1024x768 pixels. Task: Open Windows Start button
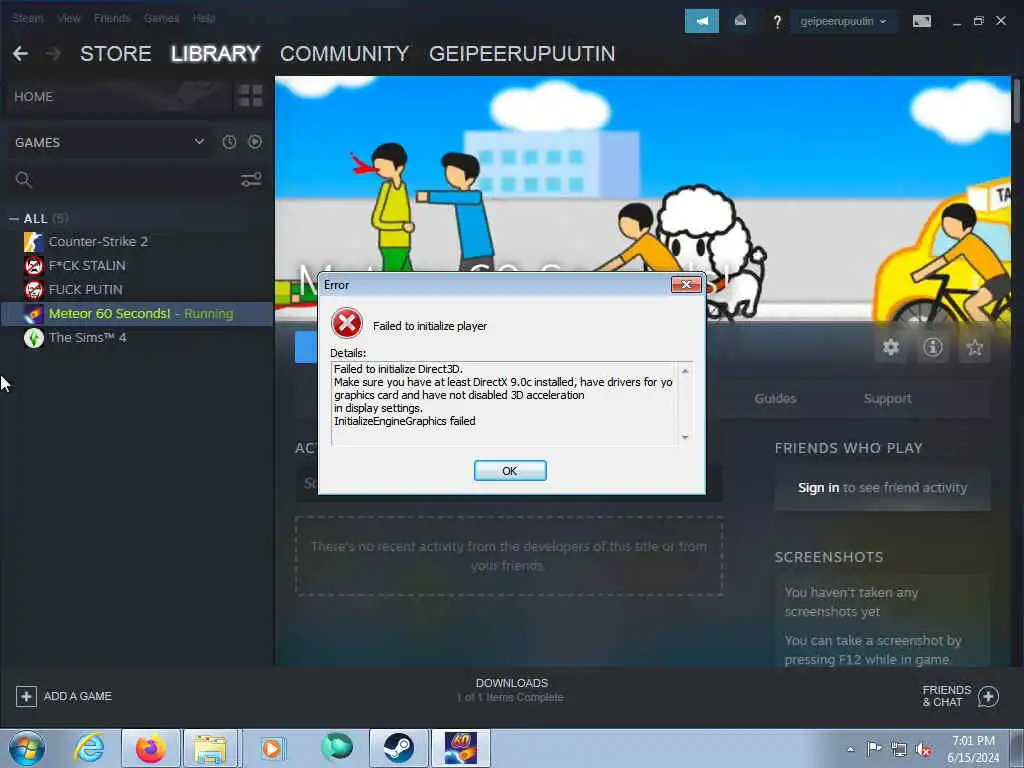point(27,748)
